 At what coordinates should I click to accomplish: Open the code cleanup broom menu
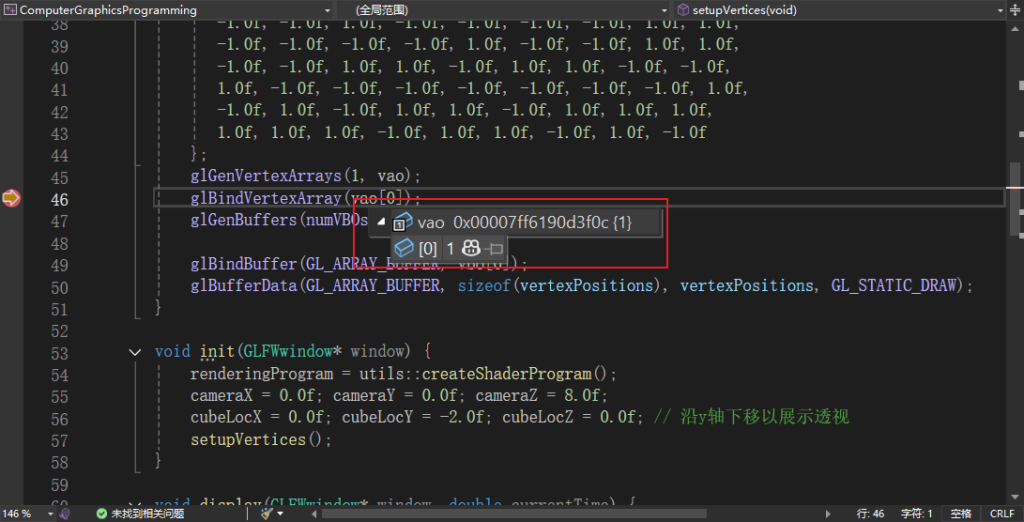click(271, 513)
